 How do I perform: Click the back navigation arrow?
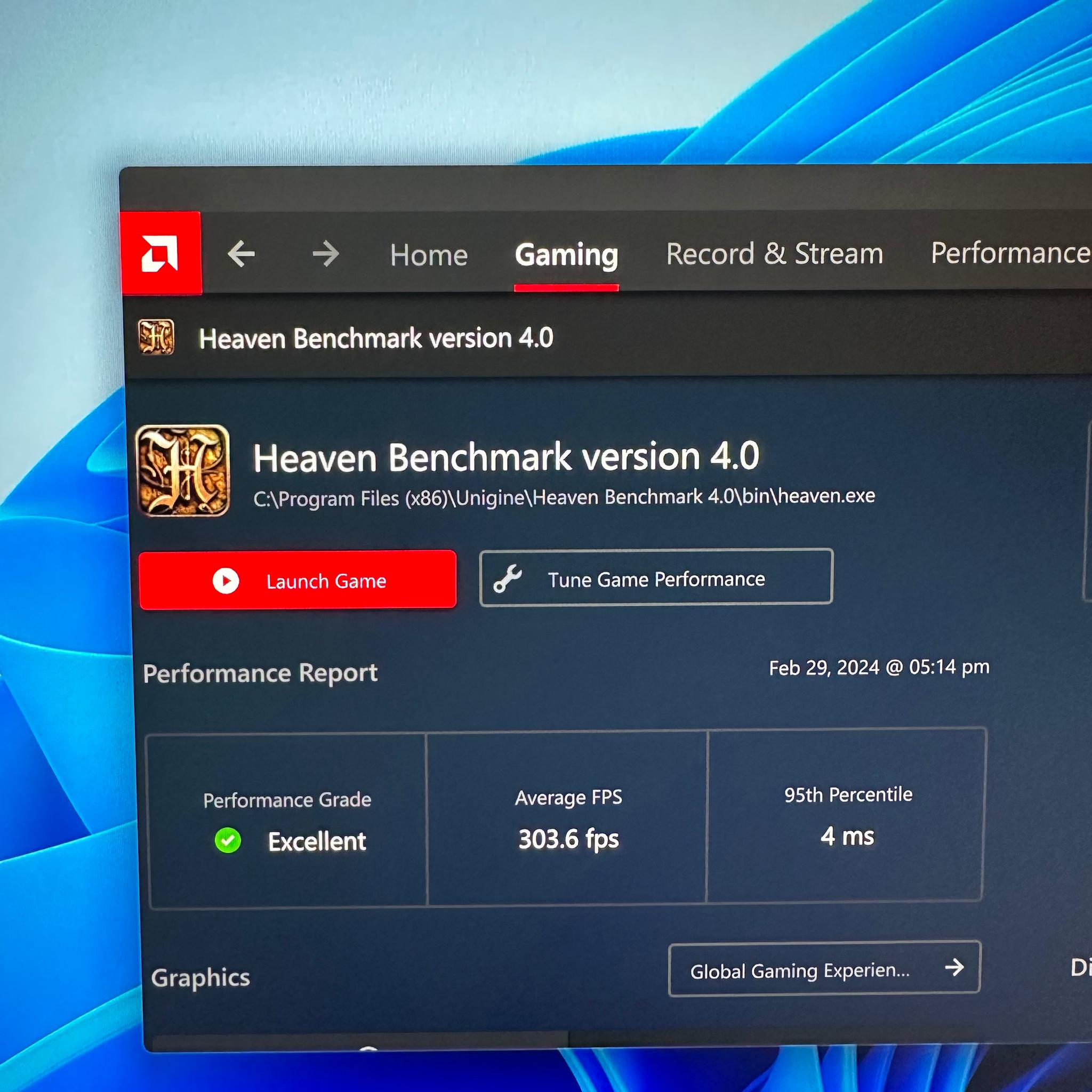coord(242,254)
